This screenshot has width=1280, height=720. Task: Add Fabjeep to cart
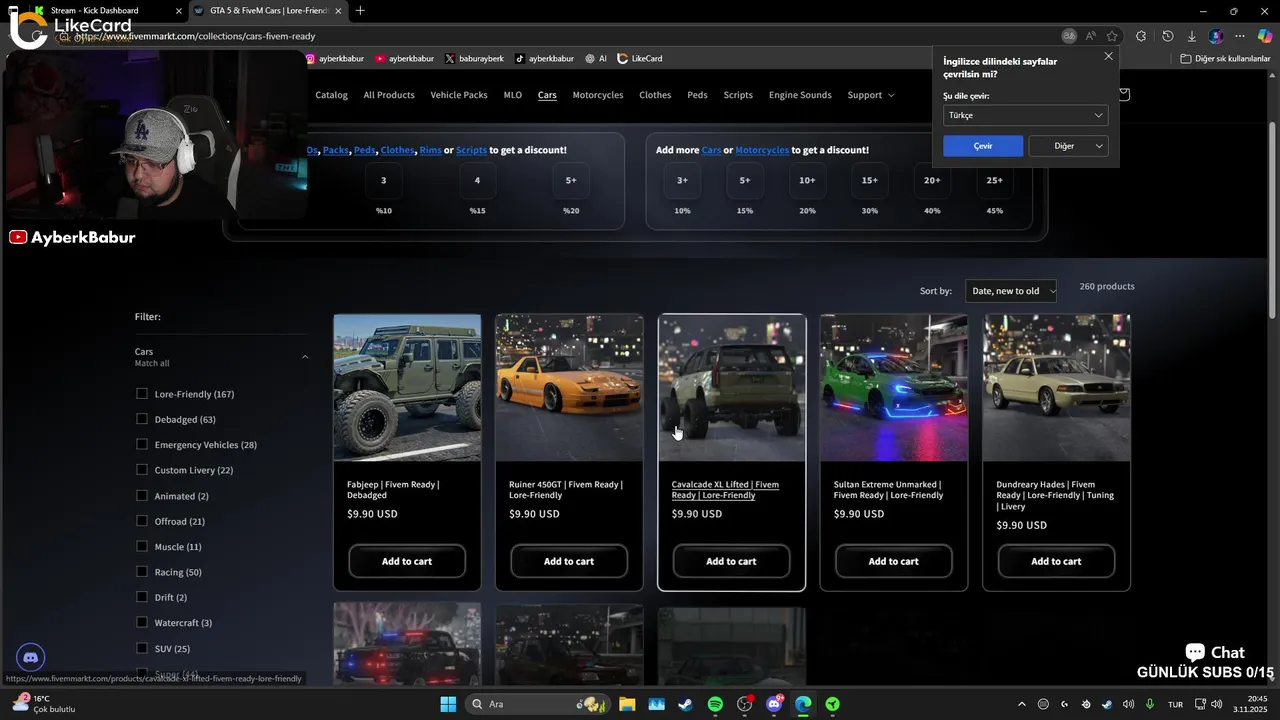407,561
